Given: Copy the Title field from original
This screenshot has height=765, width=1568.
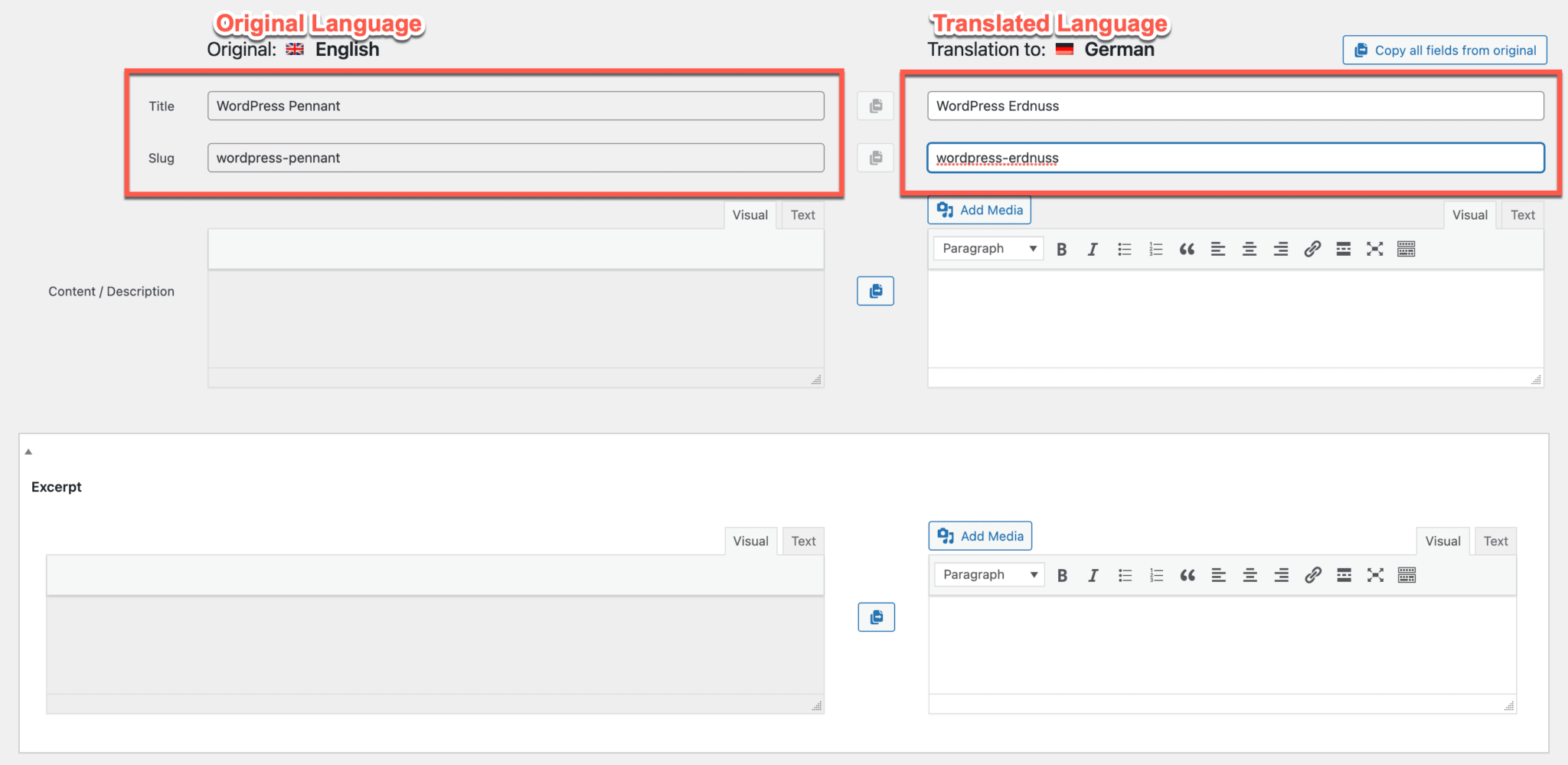Looking at the screenshot, I should [875, 106].
